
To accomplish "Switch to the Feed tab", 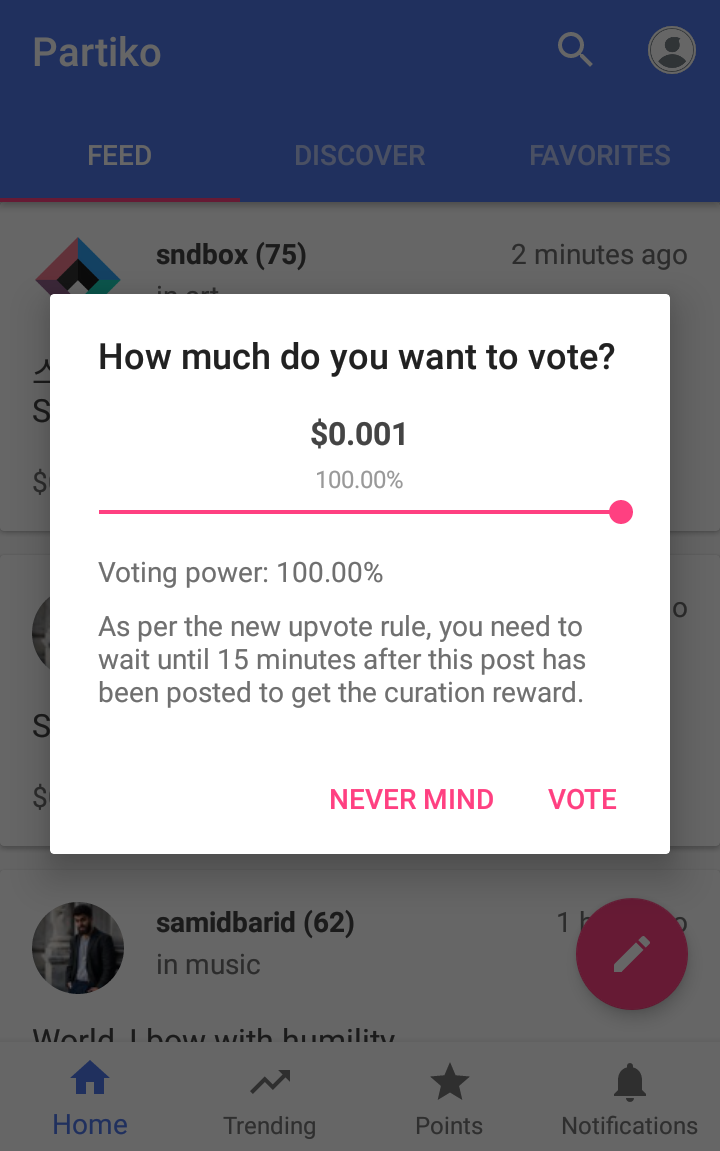I will 120,156.
